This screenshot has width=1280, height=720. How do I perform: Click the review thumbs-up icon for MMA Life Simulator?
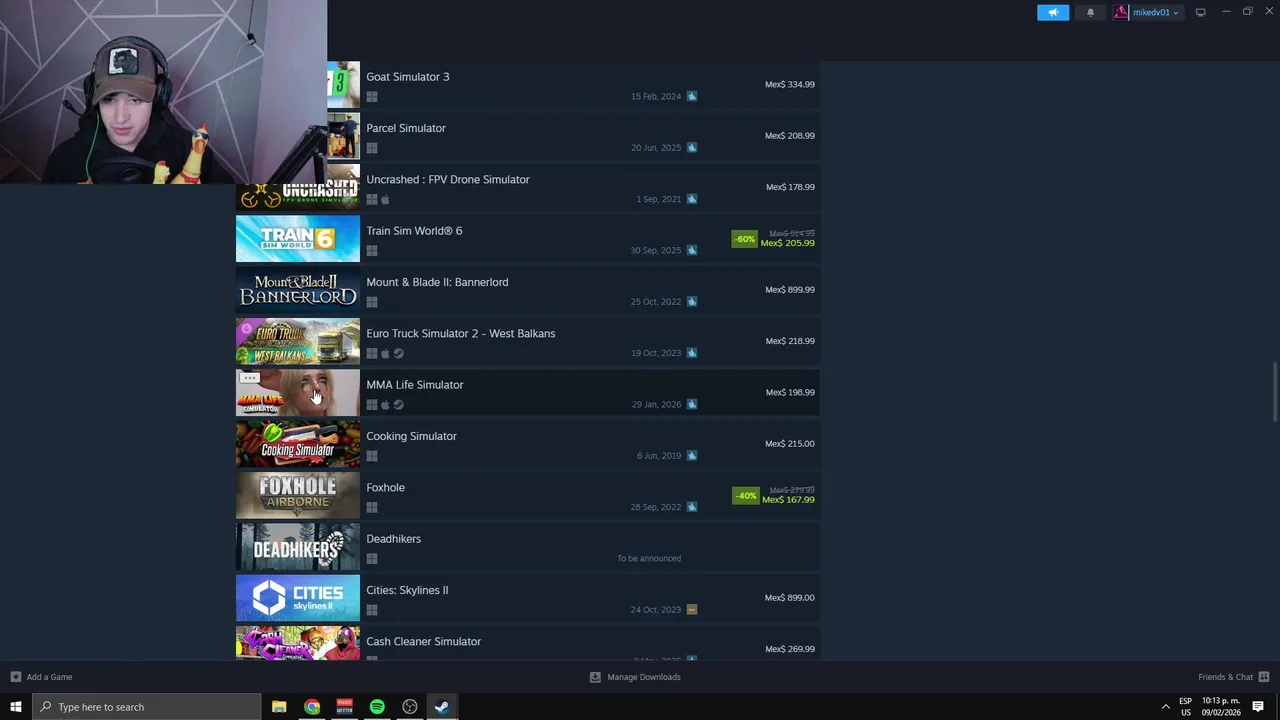(692, 404)
